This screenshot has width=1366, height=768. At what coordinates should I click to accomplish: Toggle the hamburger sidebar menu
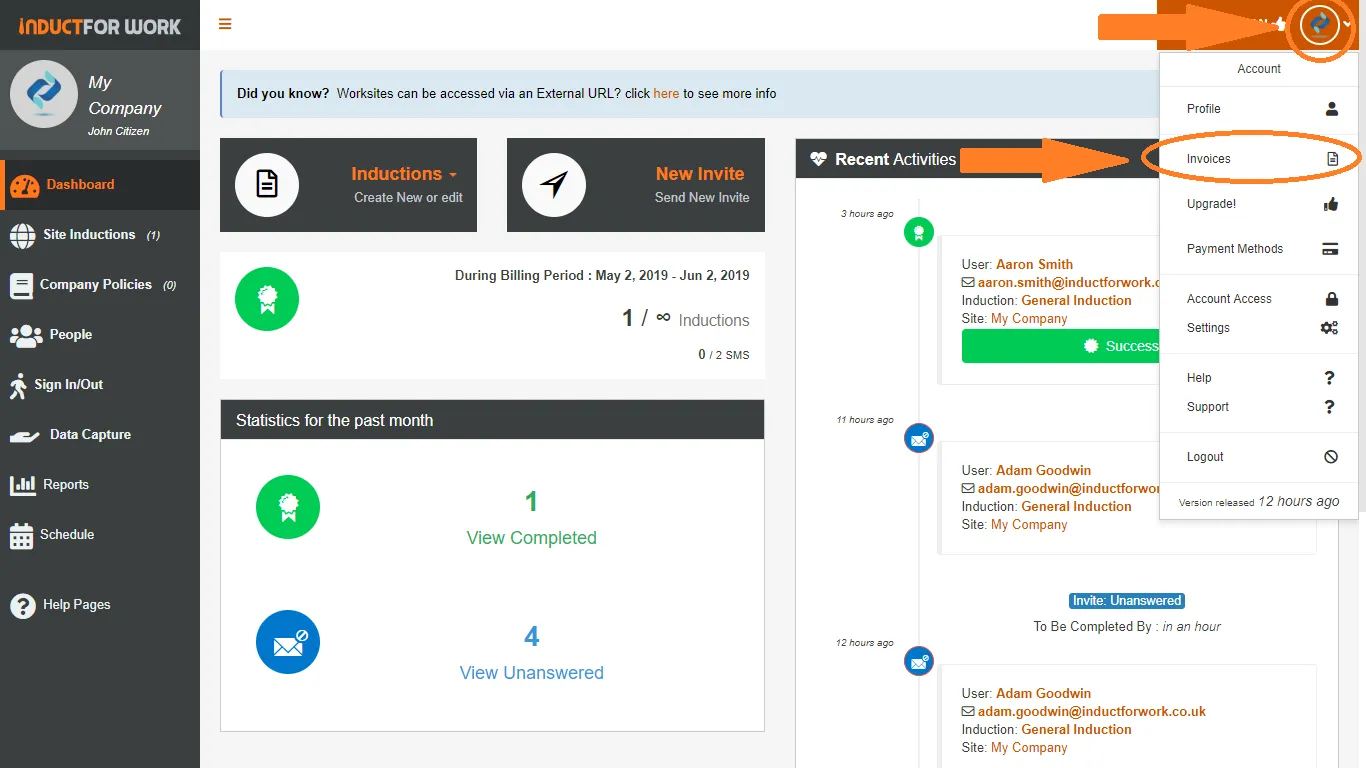(225, 24)
